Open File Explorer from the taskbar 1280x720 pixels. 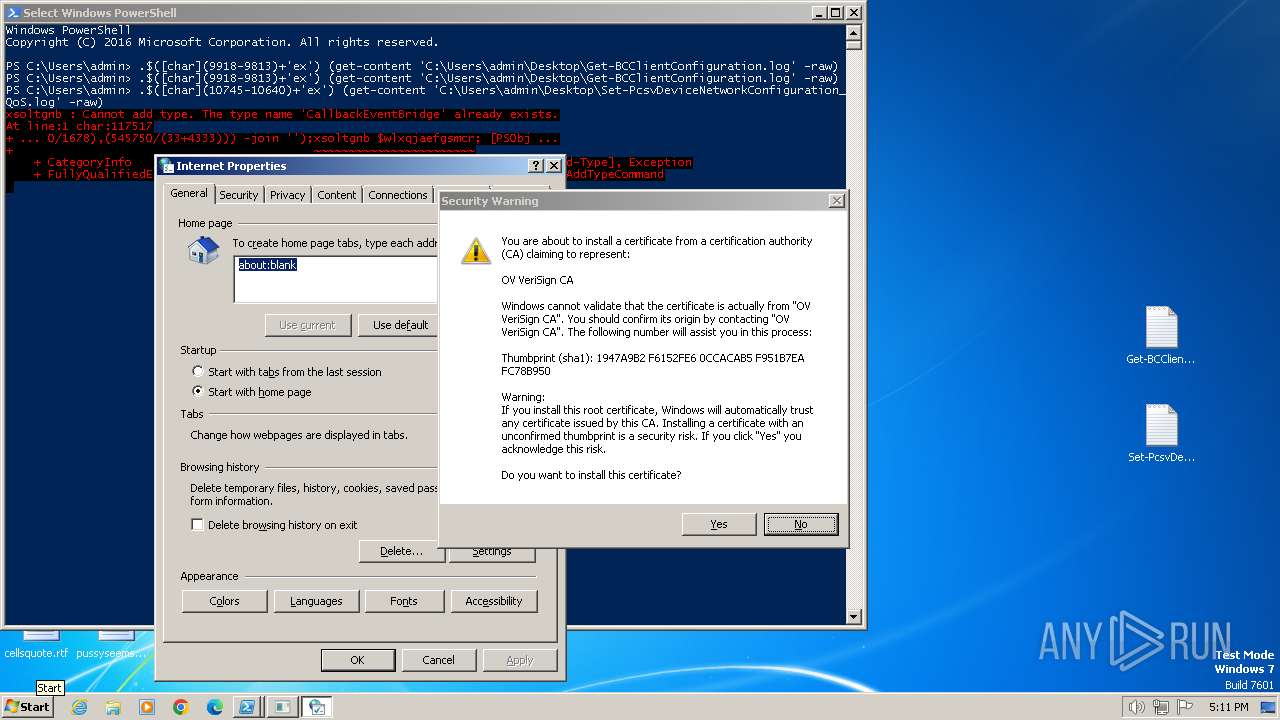113,707
